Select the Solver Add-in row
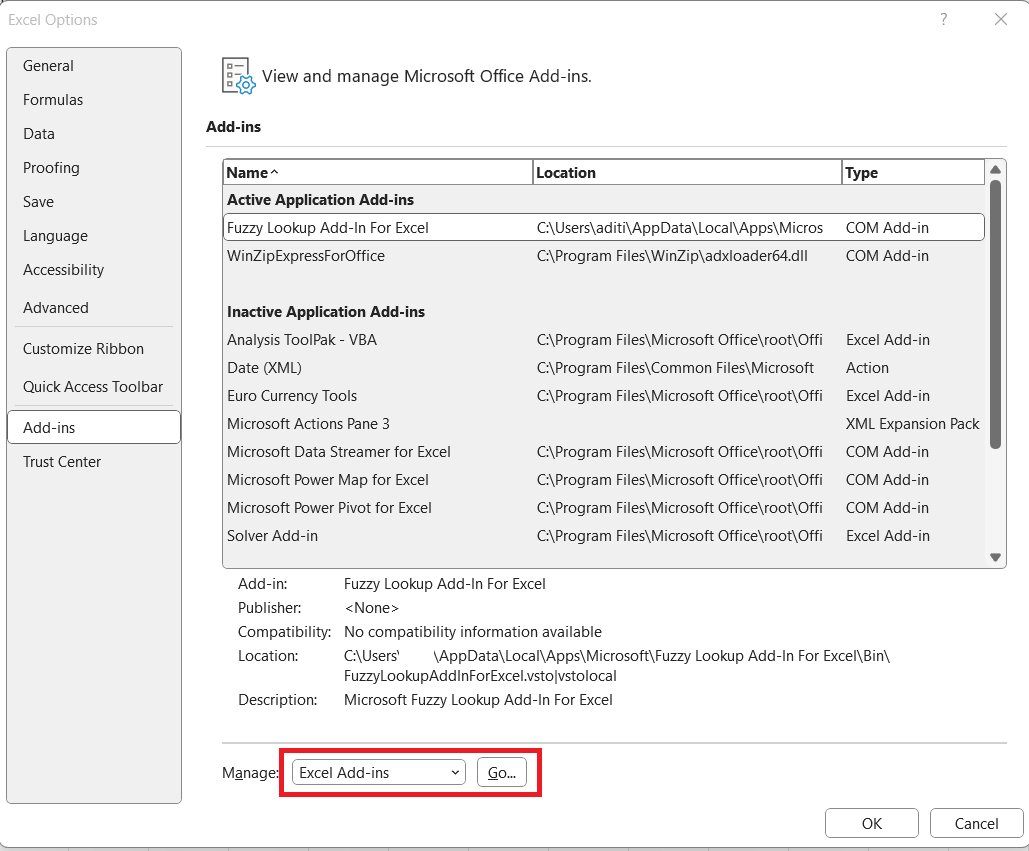The width and height of the screenshot is (1029, 851). click(x=604, y=536)
